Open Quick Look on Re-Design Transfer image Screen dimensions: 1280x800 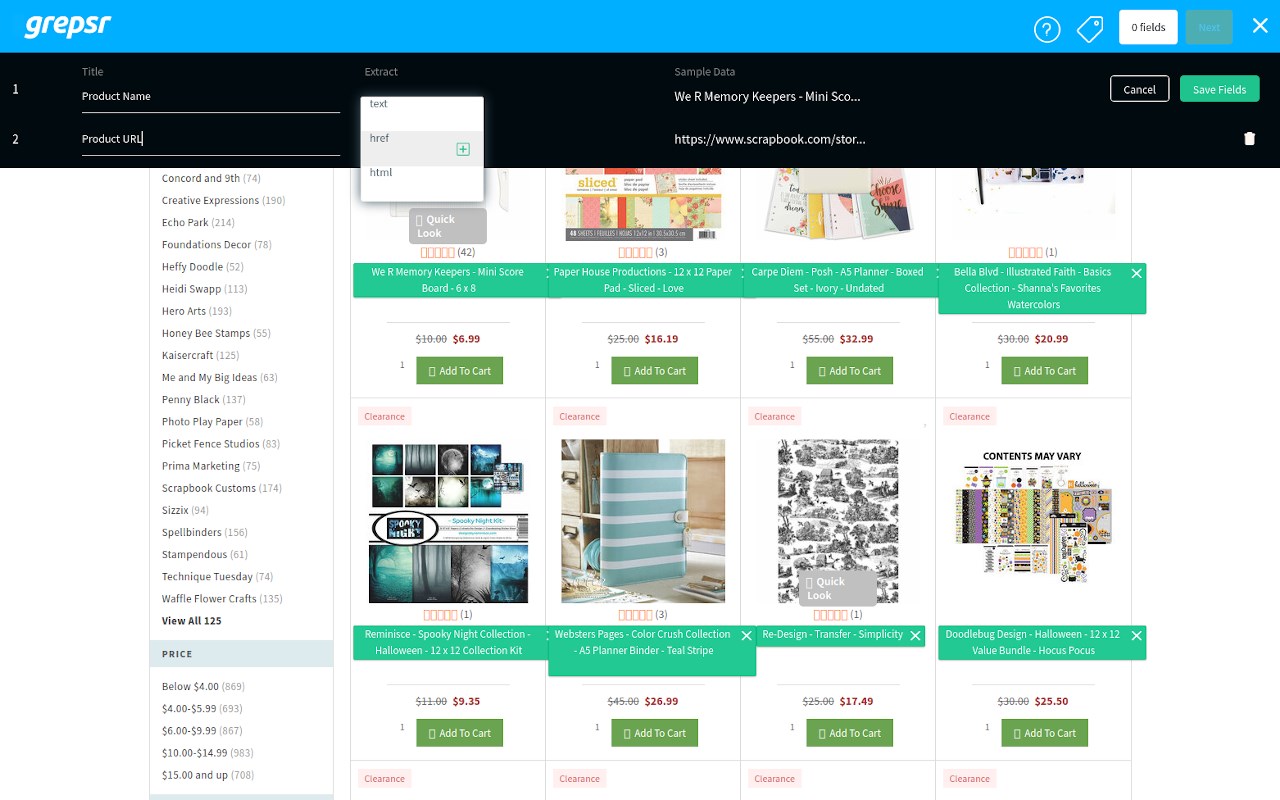tap(838, 588)
